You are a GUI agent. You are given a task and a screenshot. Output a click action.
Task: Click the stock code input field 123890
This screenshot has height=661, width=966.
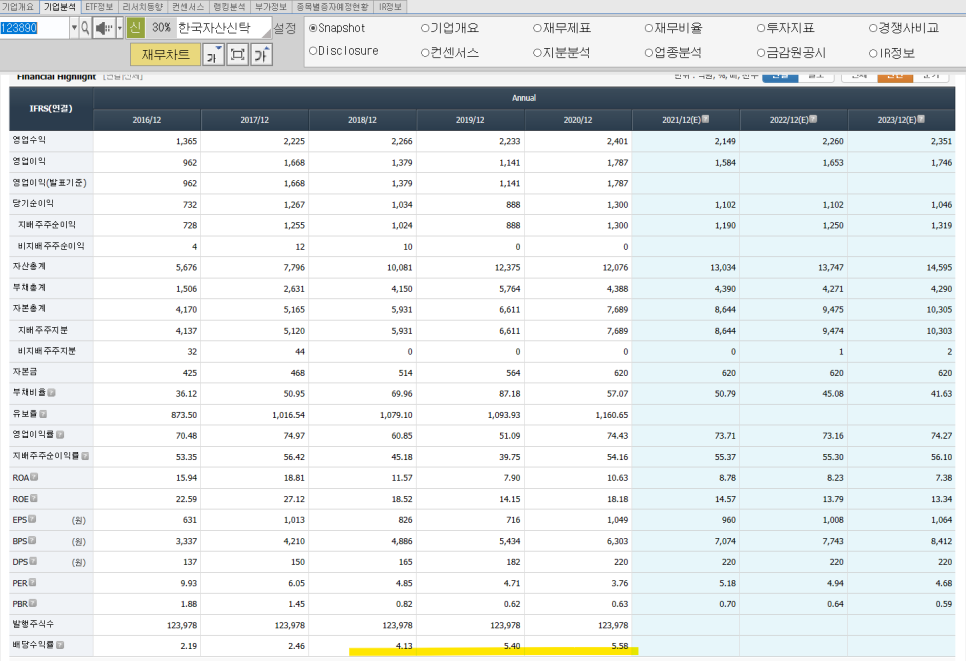(34, 28)
